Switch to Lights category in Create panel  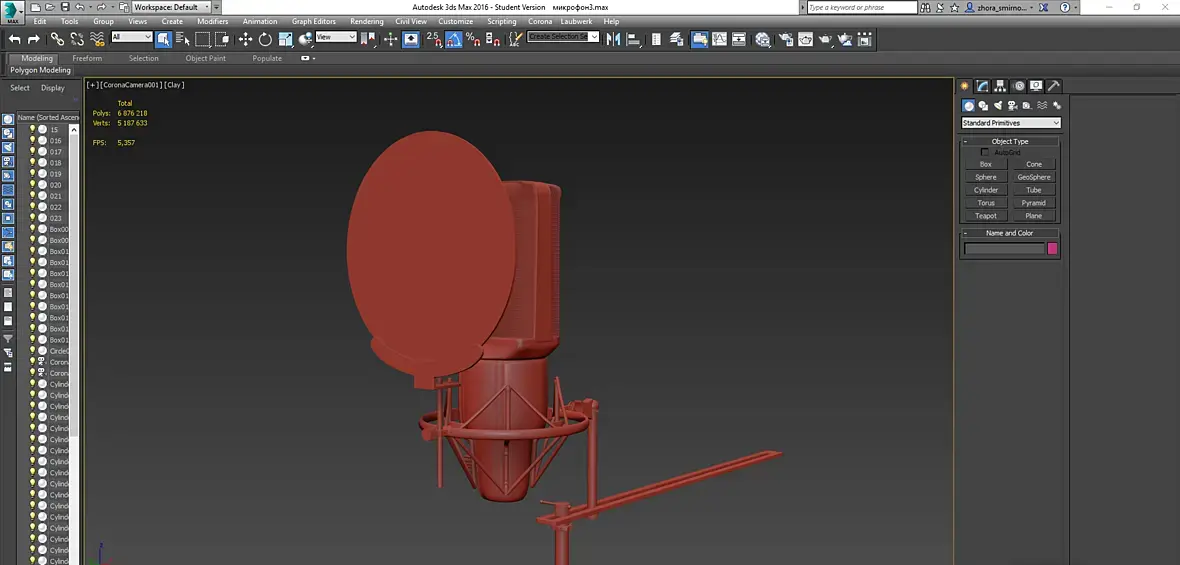point(998,105)
